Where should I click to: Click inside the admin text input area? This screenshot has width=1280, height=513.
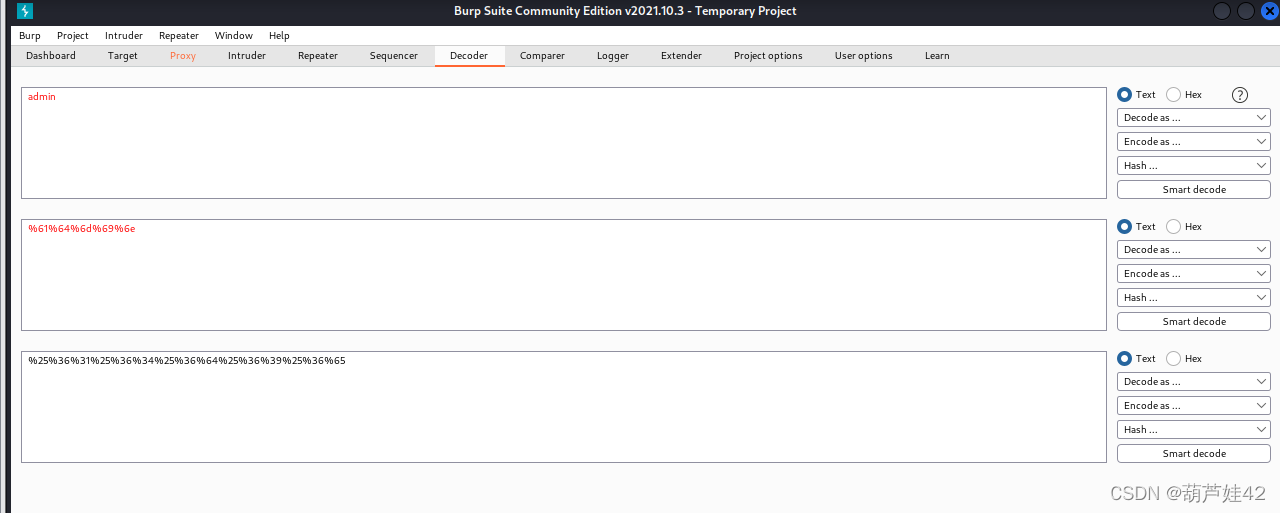[x=564, y=143]
